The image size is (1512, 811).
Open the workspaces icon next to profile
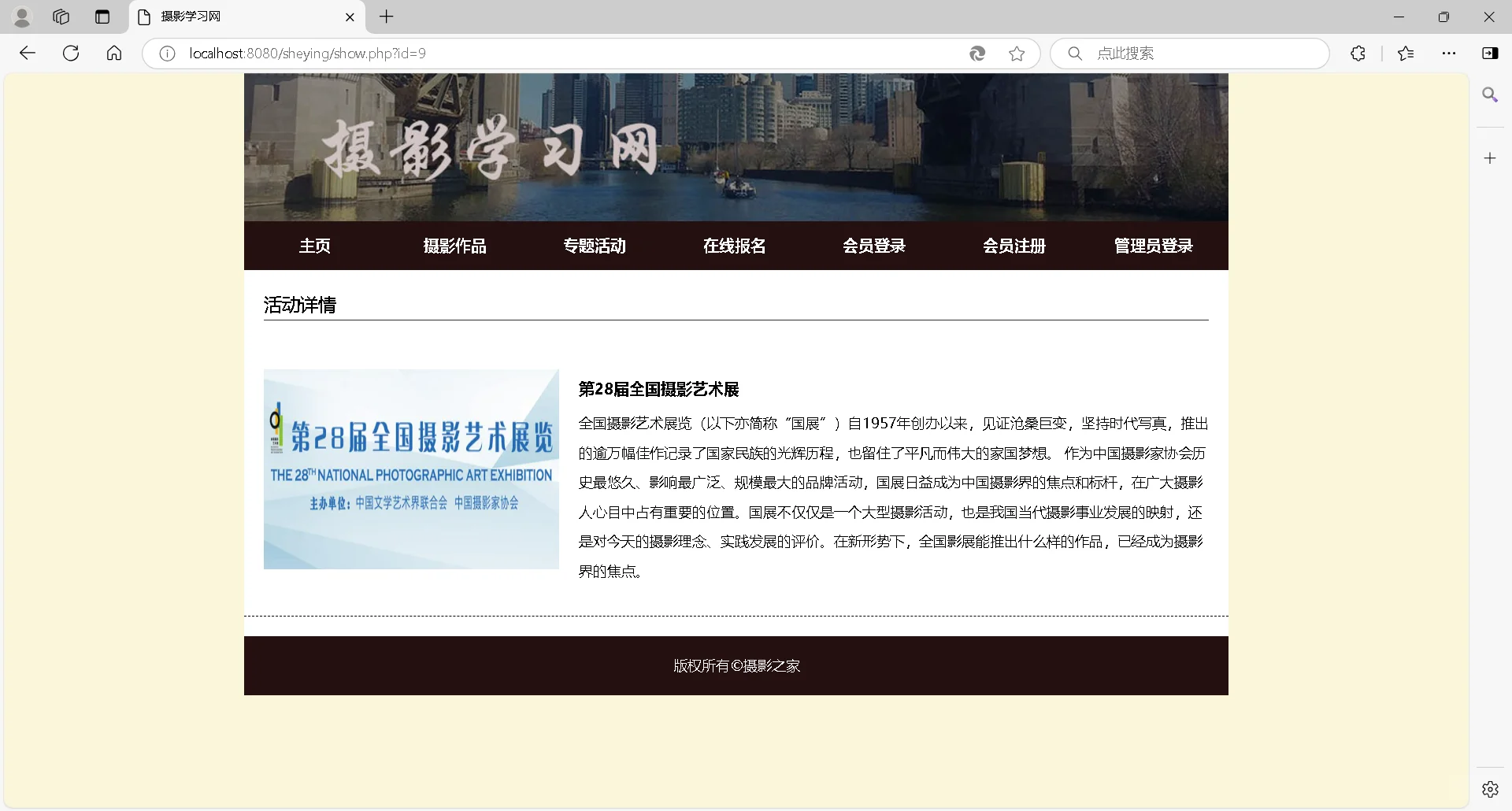tap(61, 17)
